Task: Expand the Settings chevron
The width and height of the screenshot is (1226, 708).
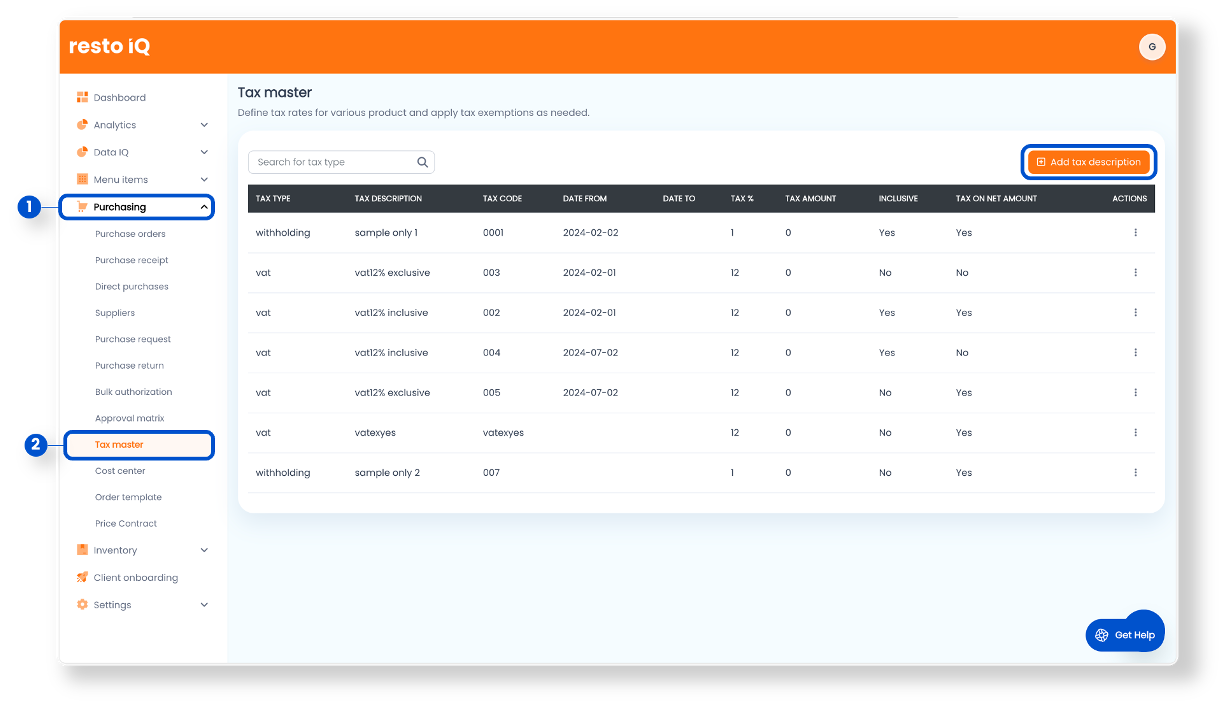Action: 204,605
